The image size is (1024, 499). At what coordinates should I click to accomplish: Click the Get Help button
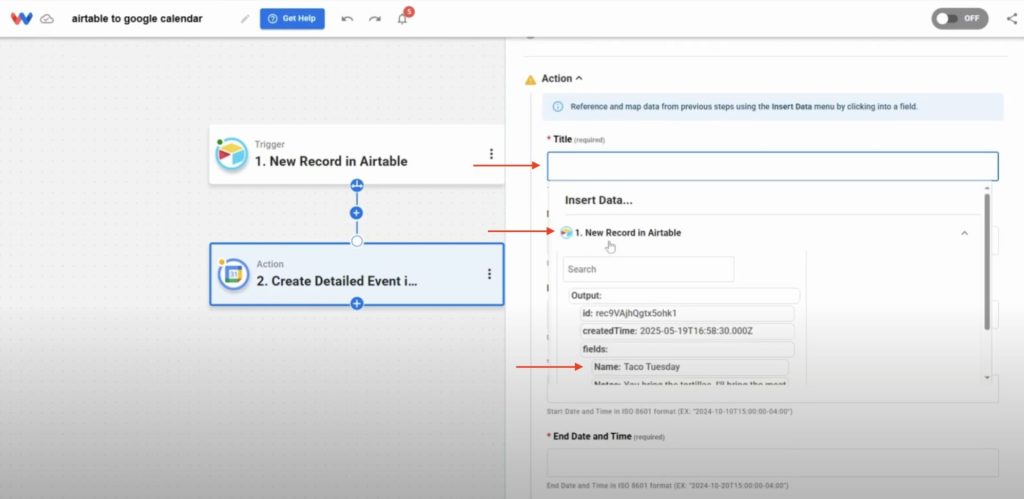(x=292, y=18)
